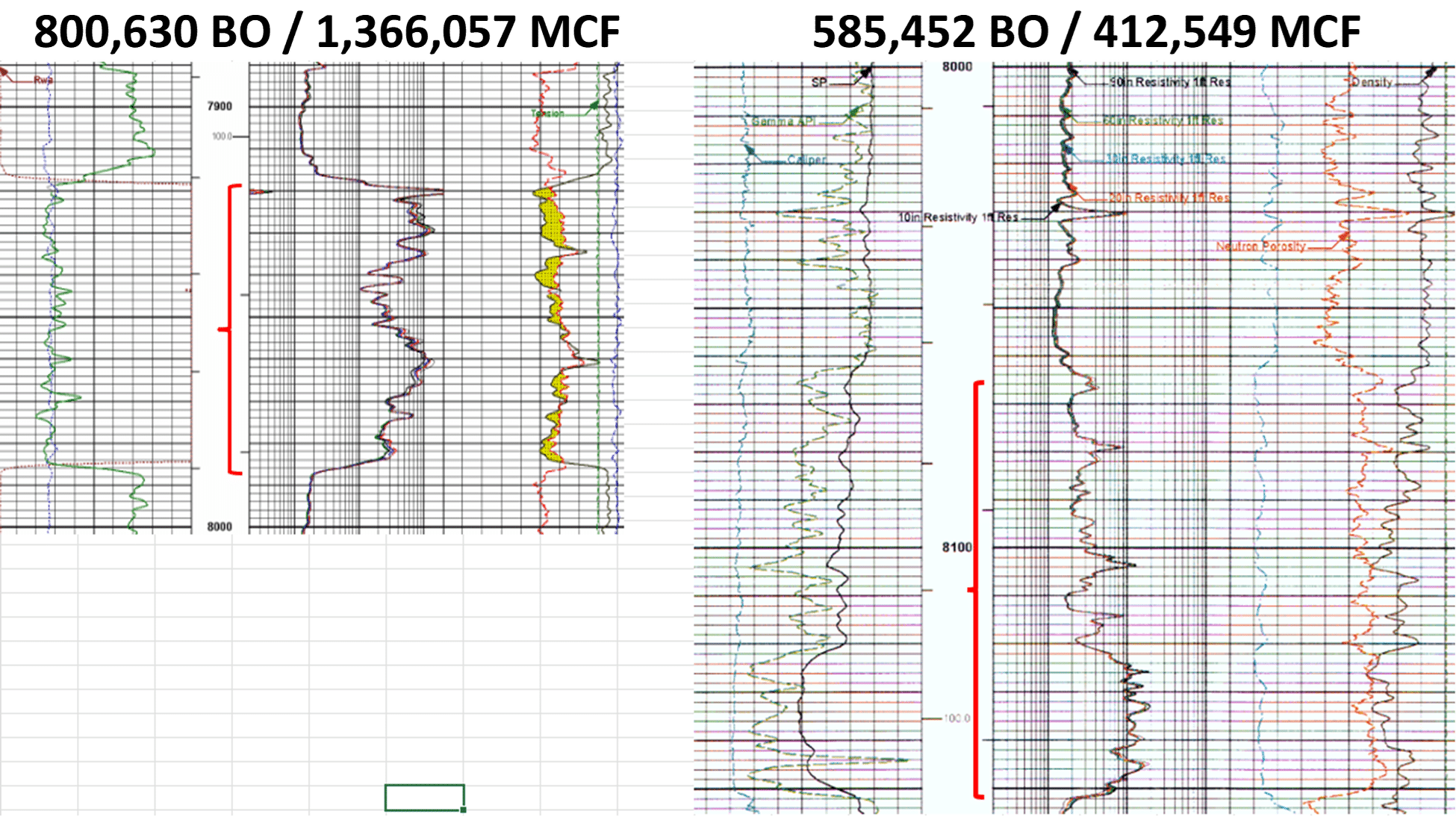
Task: Click the 800,630 BO / 1,366,057 MCF heading
Action: point(326,31)
